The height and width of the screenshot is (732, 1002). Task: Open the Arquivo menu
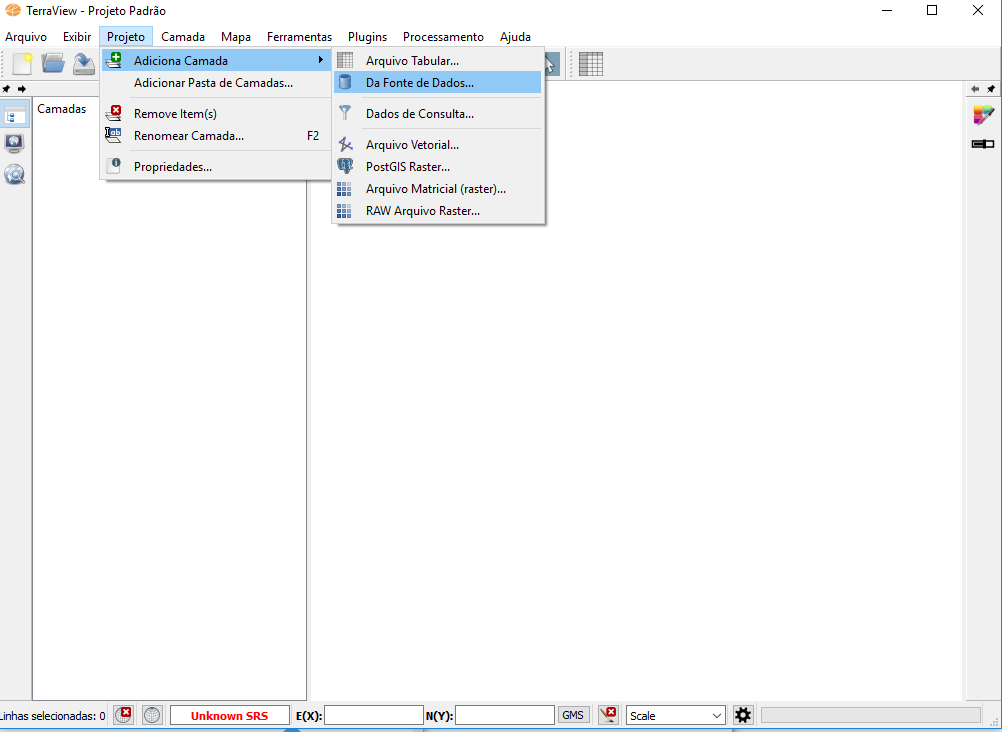pos(26,37)
